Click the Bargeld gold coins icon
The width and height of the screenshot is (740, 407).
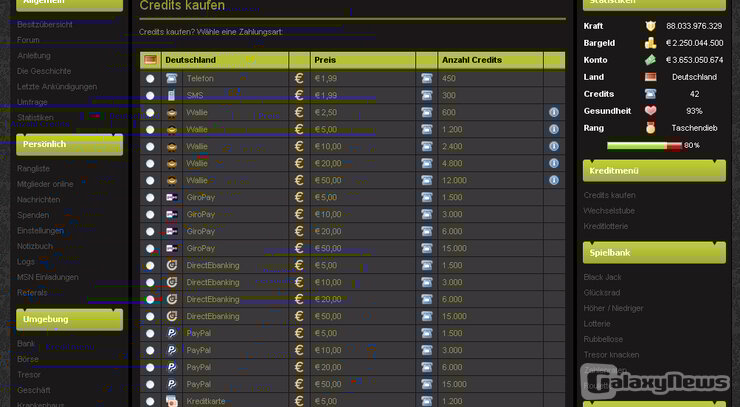[x=650, y=43]
